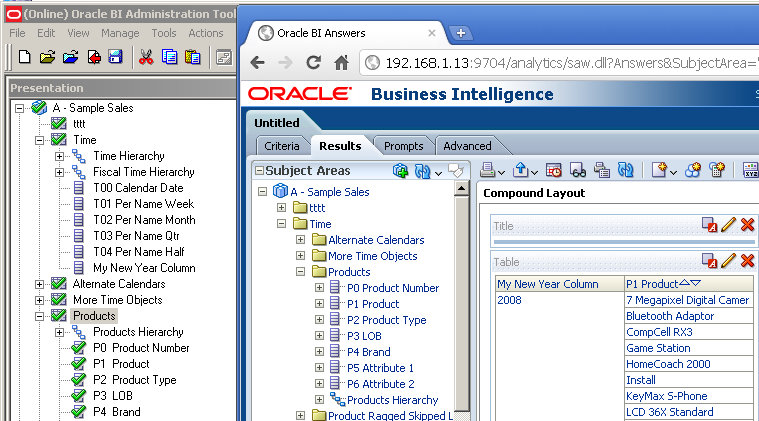The height and width of the screenshot is (421, 759).
Task: Click the Cut scissors icon
Action: coord(146,57)
